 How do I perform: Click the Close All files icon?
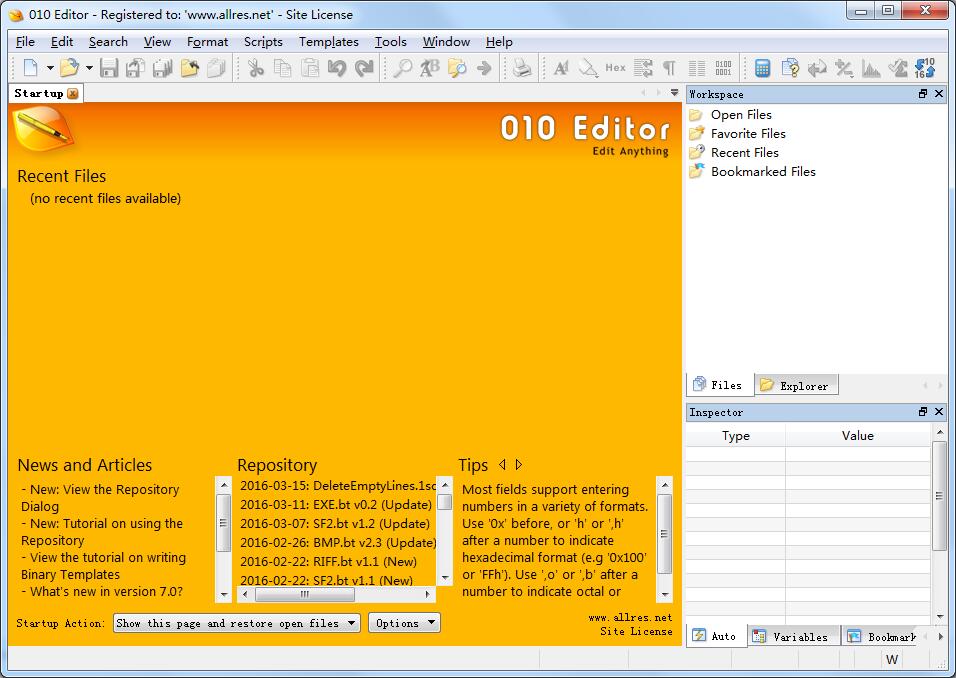[x=216, y=68]
